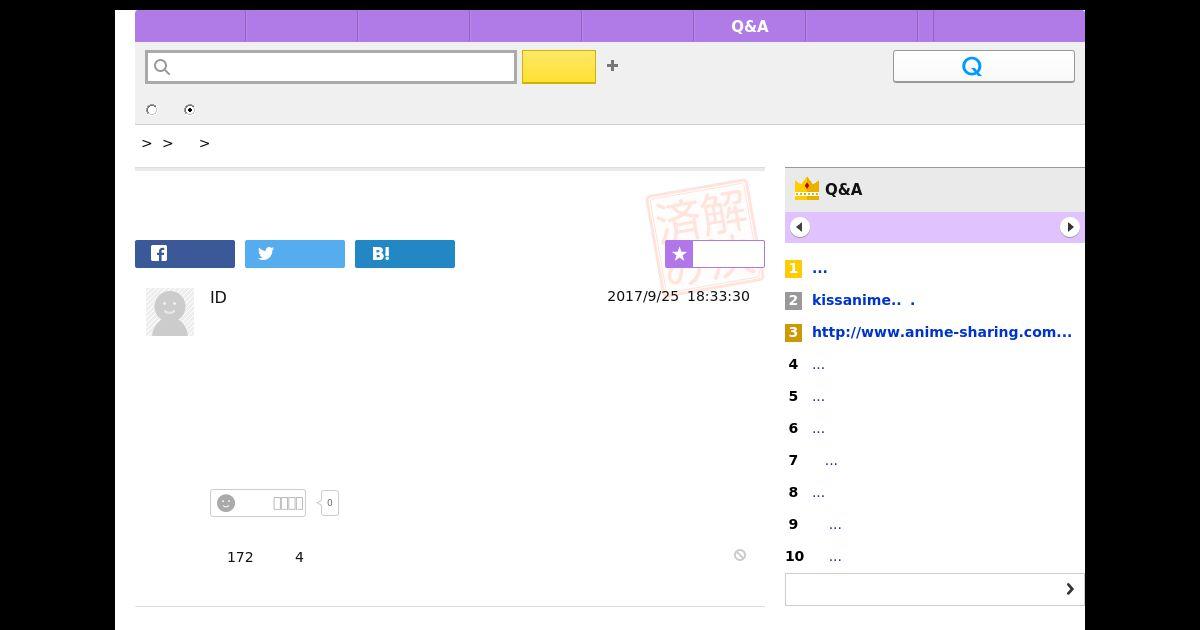Click the blue Q logo button
Image resolution: width=1200 pixels, height=630 pixels.
click(984, 66)
